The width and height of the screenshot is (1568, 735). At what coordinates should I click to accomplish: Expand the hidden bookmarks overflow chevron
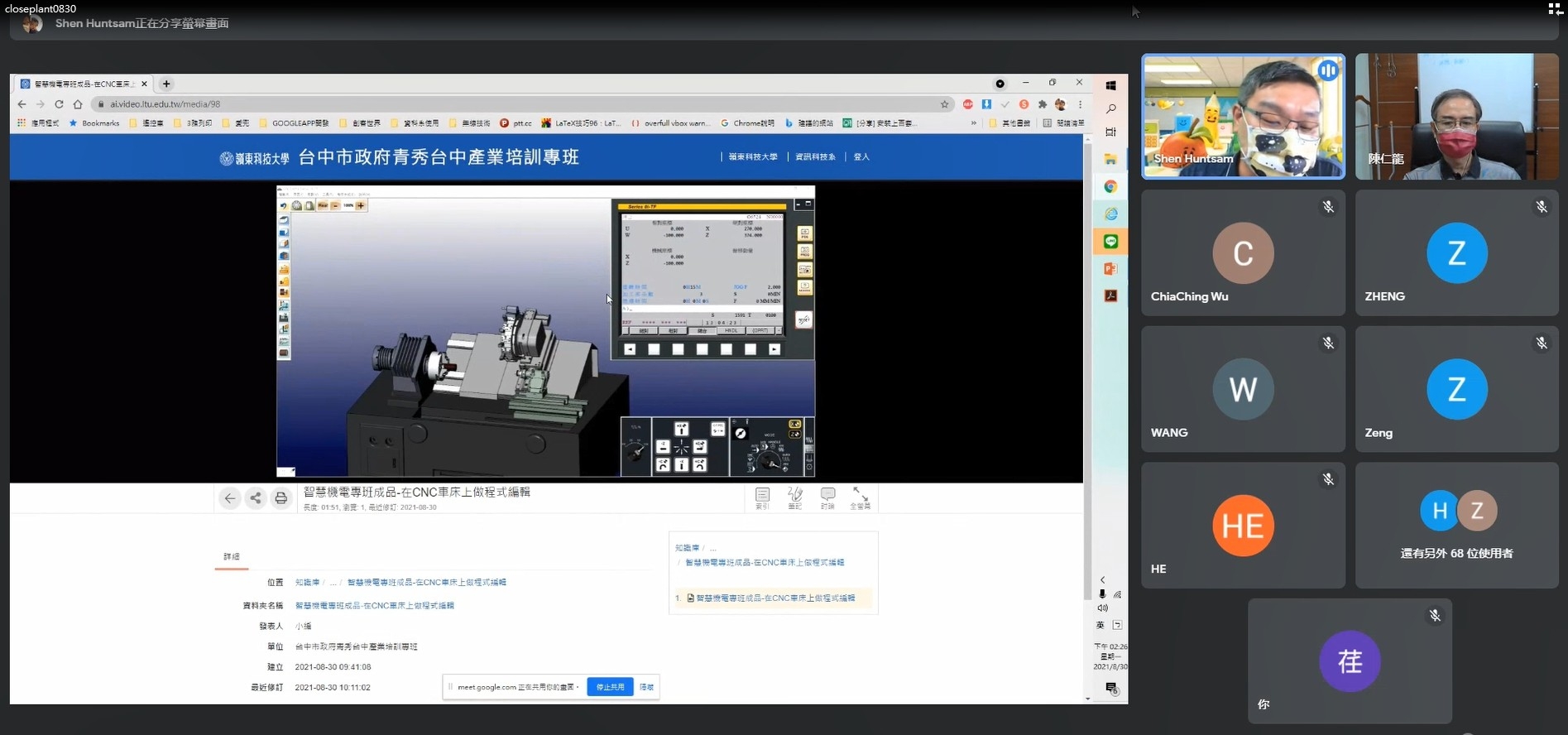(x=974, y=123)
